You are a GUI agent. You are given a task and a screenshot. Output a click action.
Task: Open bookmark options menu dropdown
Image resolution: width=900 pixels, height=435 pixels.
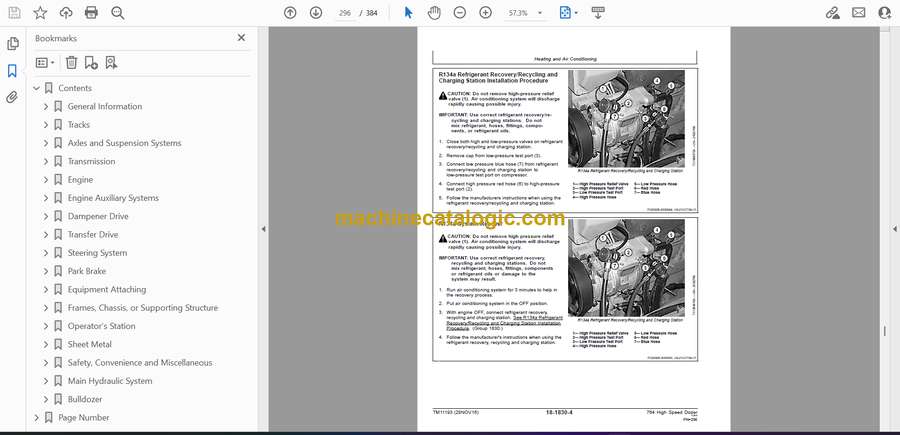click(45, 63)
